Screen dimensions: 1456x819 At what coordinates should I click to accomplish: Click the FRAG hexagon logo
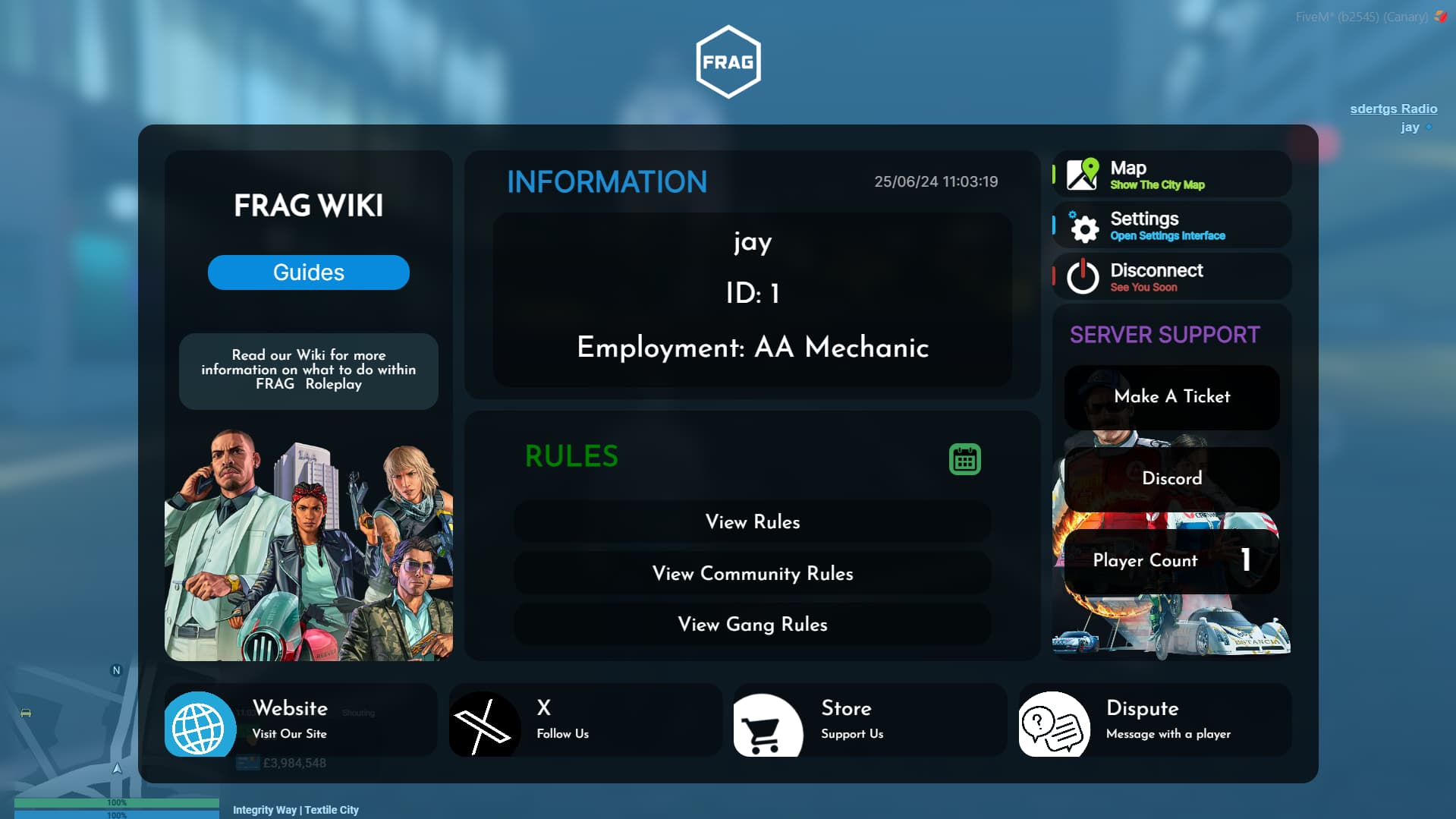pos(728,61)
